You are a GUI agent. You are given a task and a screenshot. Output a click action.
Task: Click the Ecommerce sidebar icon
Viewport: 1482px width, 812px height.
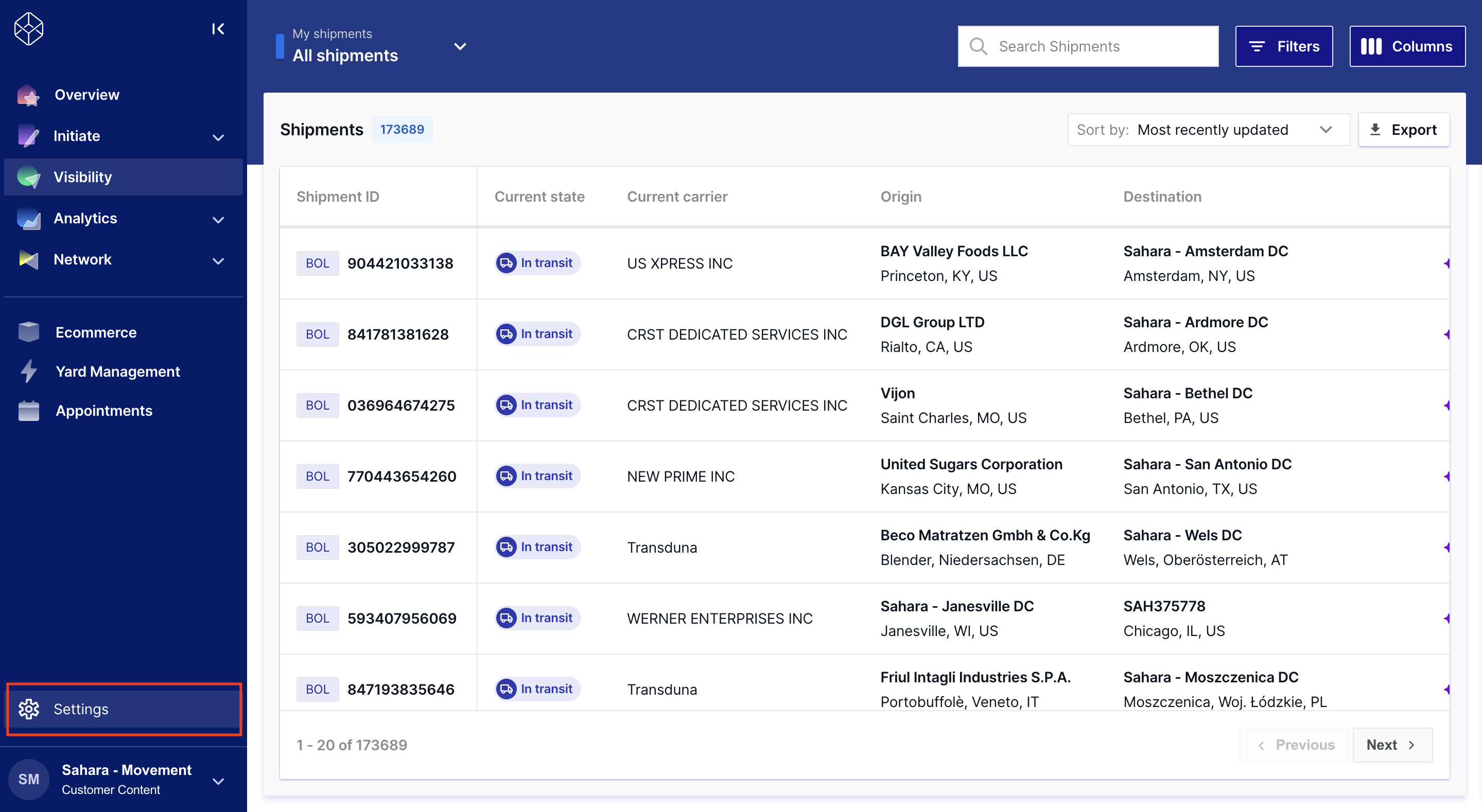click(x=28, y=332)
